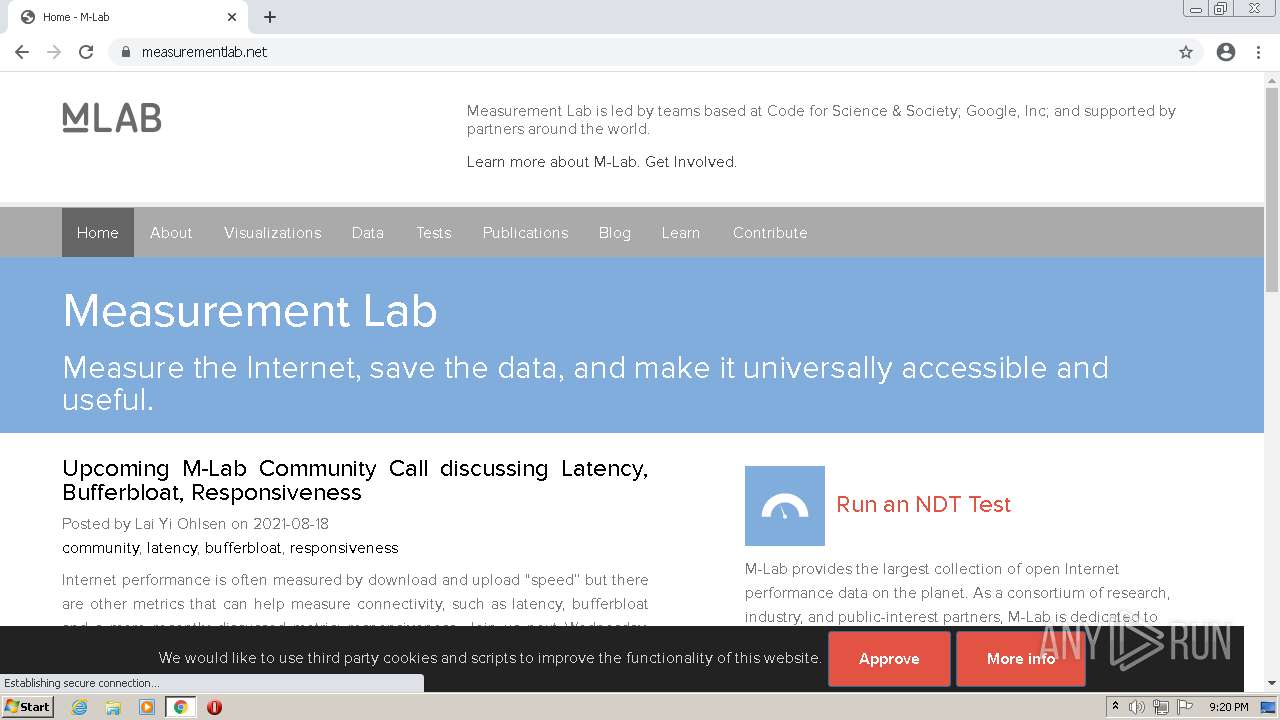Open the Chrome three-dot menu
This screenshot has height=720, width=1280.
(1258, 52)
